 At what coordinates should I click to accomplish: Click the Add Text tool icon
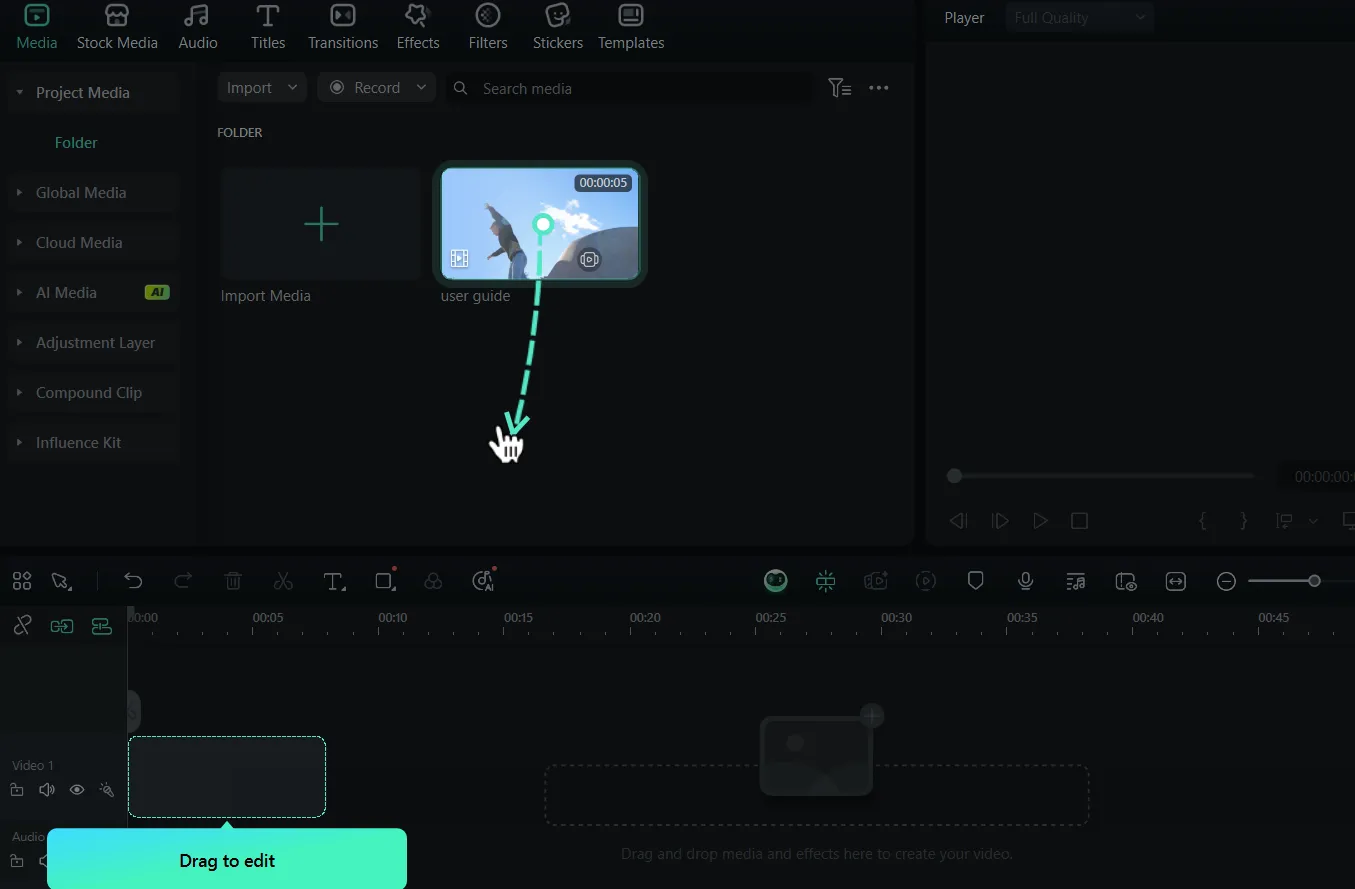(334, 581)
